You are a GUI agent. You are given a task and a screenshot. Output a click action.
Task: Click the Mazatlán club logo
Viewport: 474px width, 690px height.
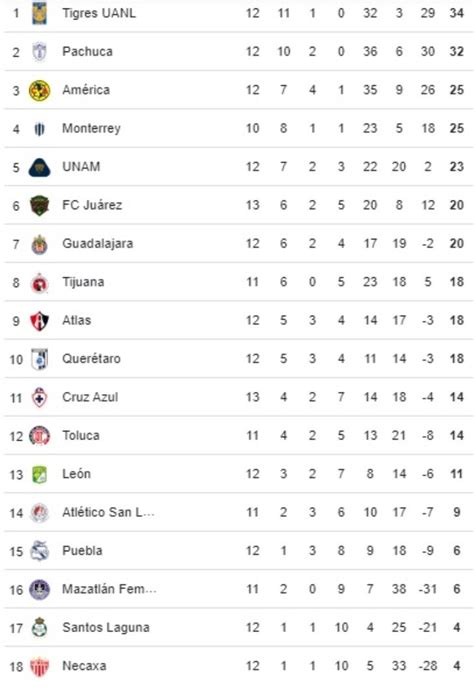[x=40, y=590]
